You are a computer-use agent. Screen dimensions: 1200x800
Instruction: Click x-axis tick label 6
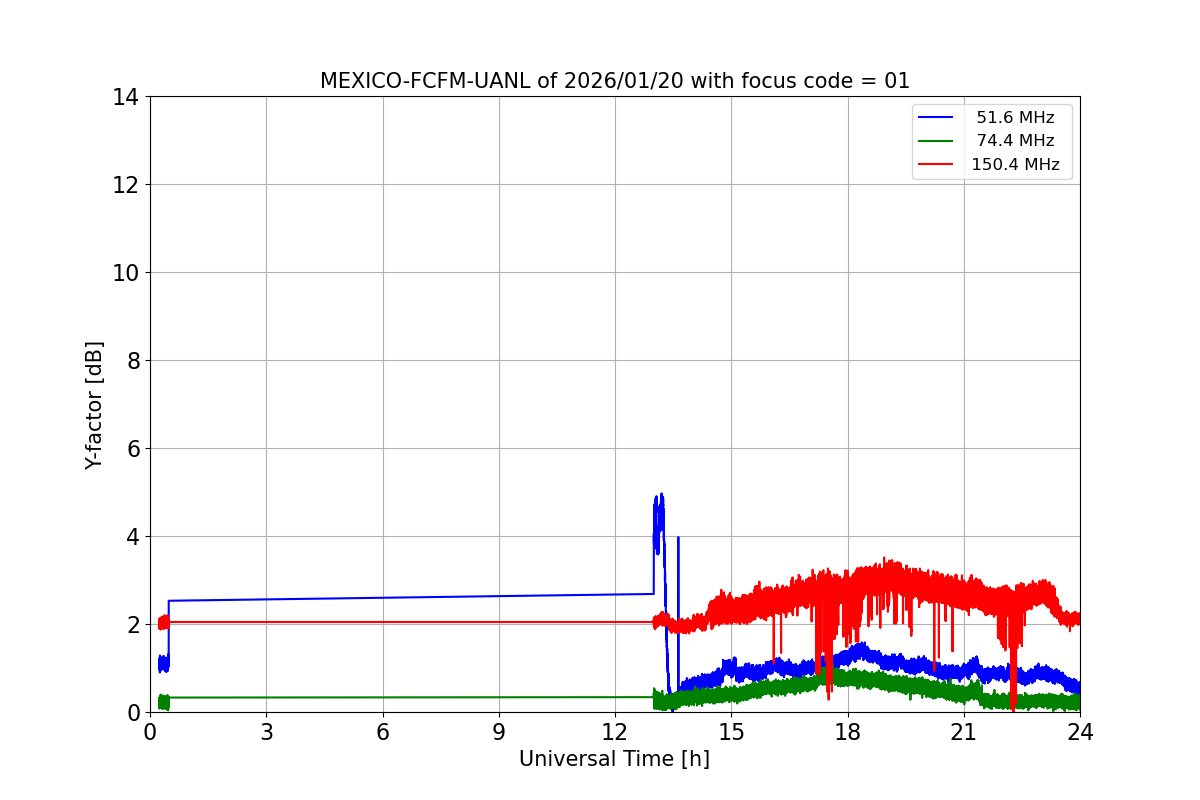tap(383, 732)
